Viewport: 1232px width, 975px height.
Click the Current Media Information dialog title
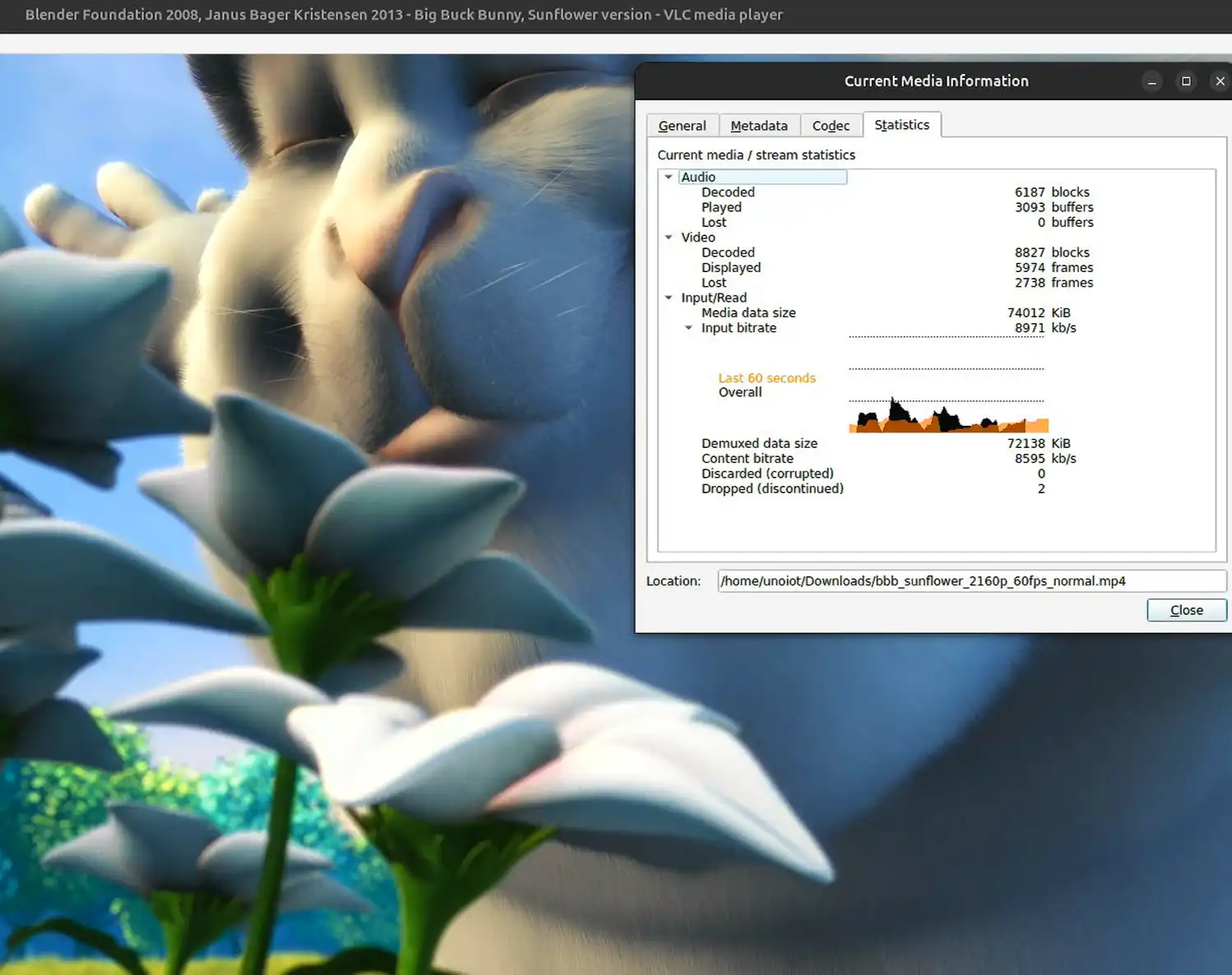(936, 81)
